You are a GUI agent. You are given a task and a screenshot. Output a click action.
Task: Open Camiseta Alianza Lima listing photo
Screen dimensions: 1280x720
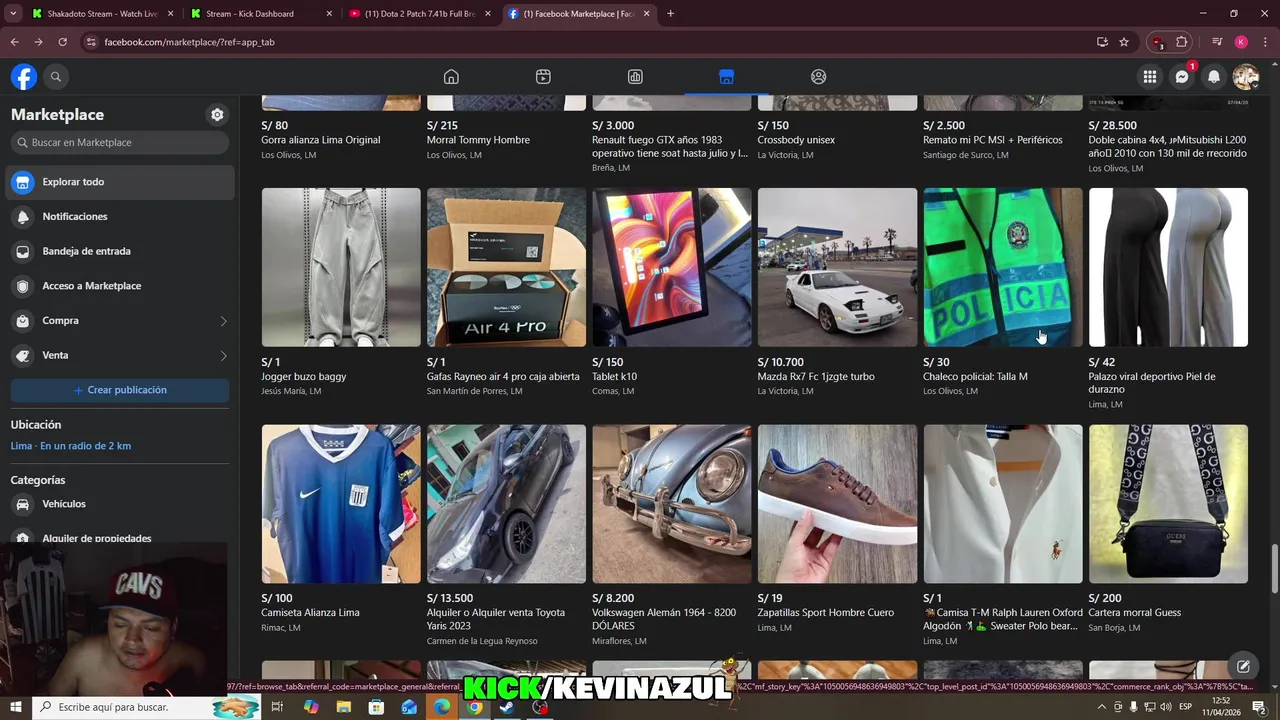point(341,504)
